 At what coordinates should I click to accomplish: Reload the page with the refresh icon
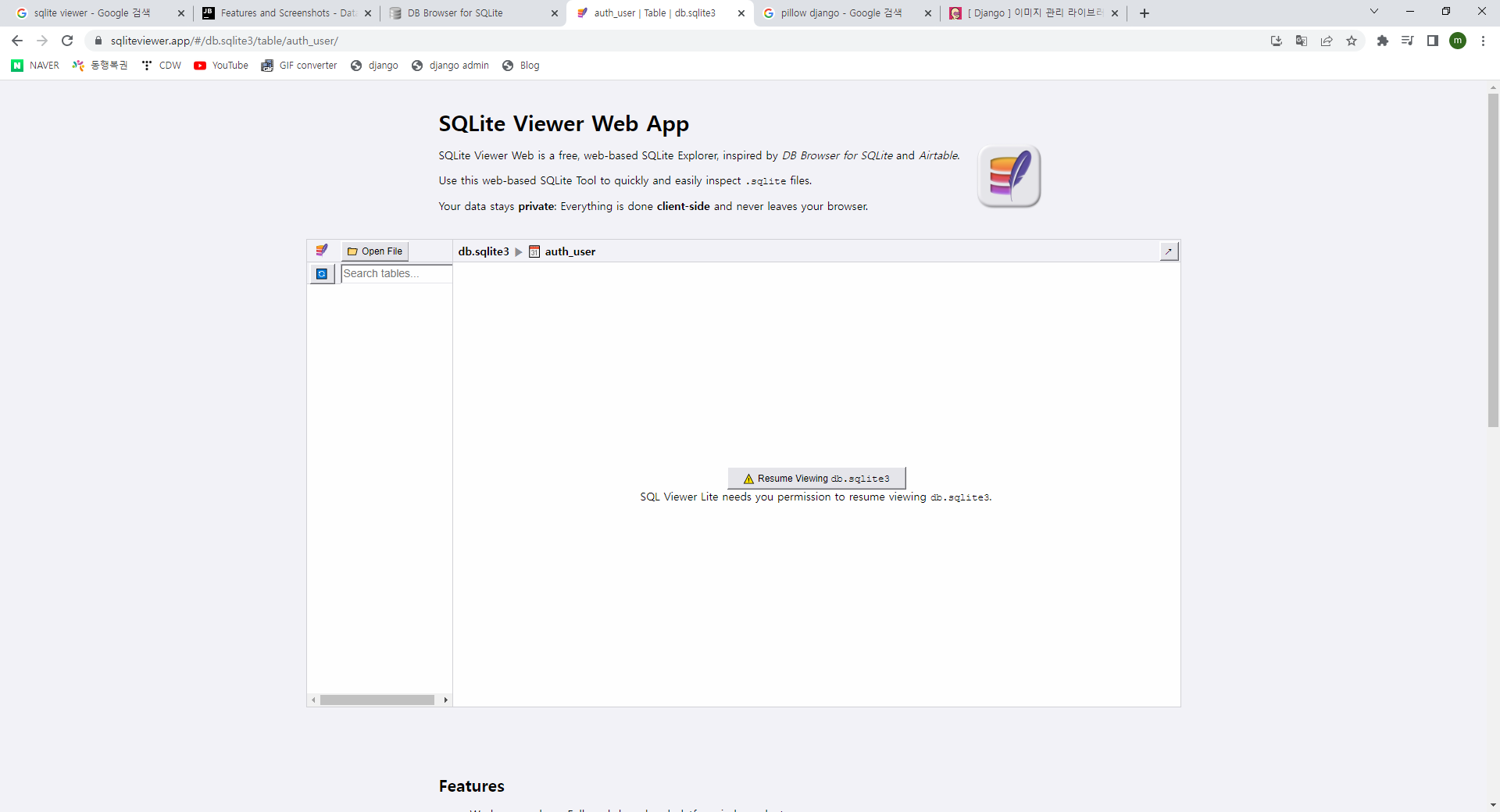tap(67, 41)
